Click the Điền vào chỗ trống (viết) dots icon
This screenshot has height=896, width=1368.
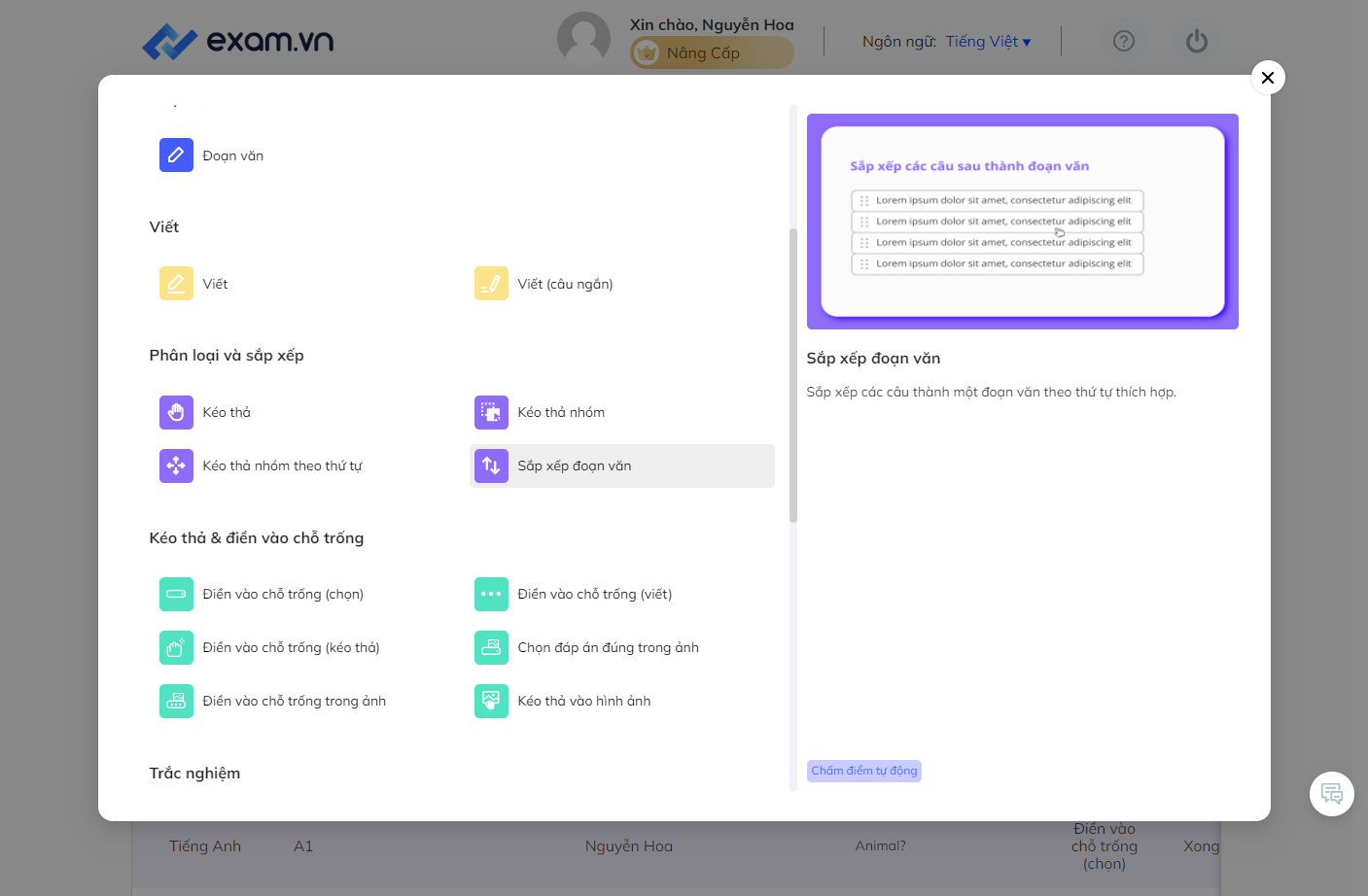(x=491, y=594)
